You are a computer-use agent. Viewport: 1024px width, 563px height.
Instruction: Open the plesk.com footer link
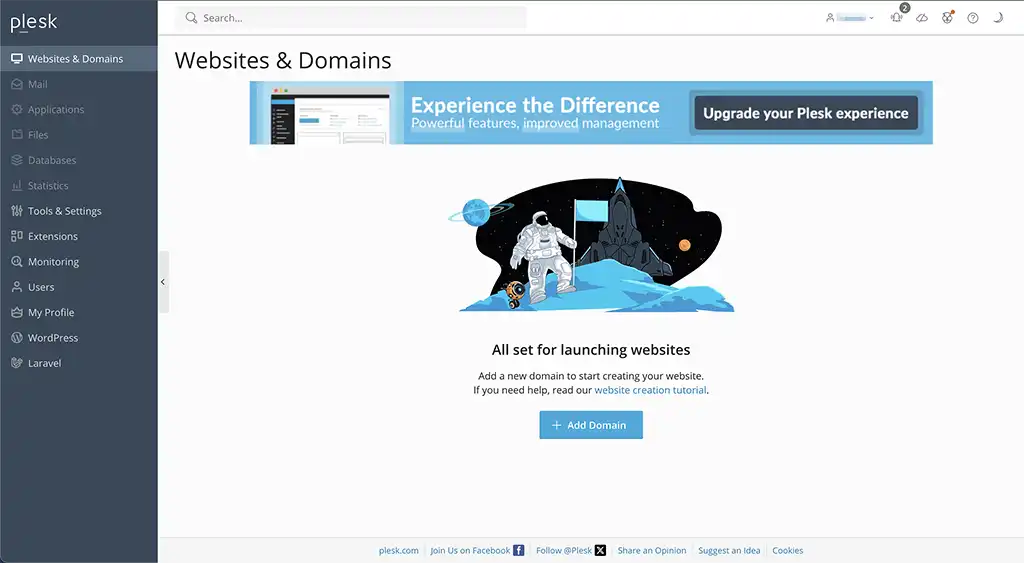[398, 551]
